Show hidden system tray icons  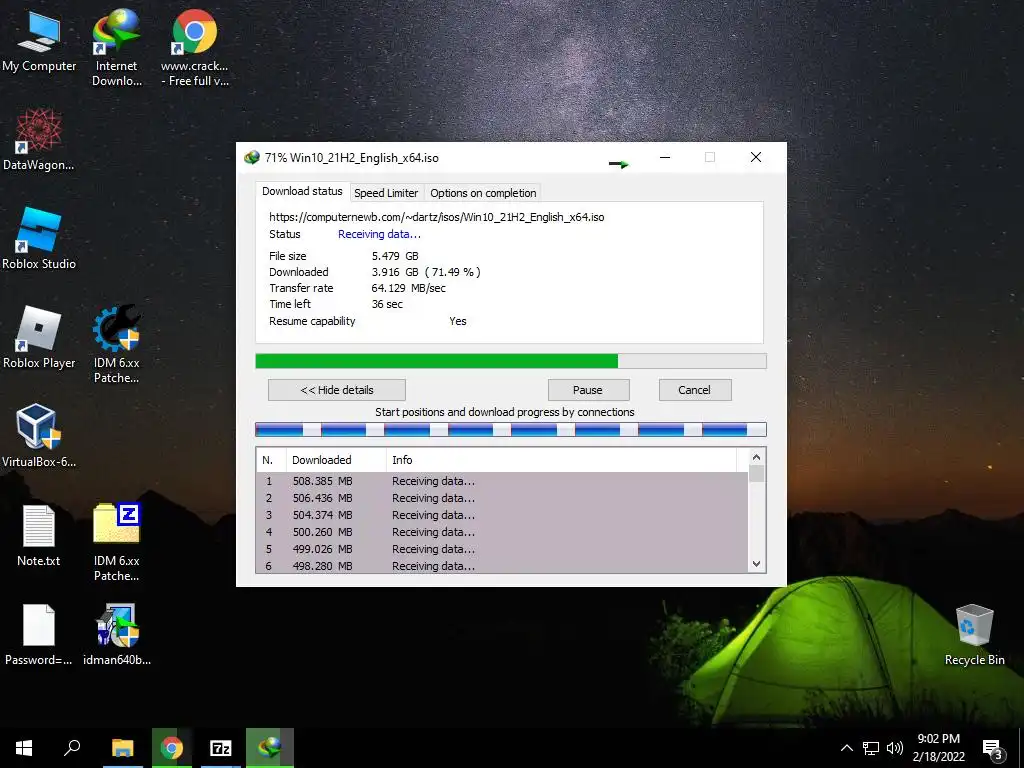[x=846, y=748]
